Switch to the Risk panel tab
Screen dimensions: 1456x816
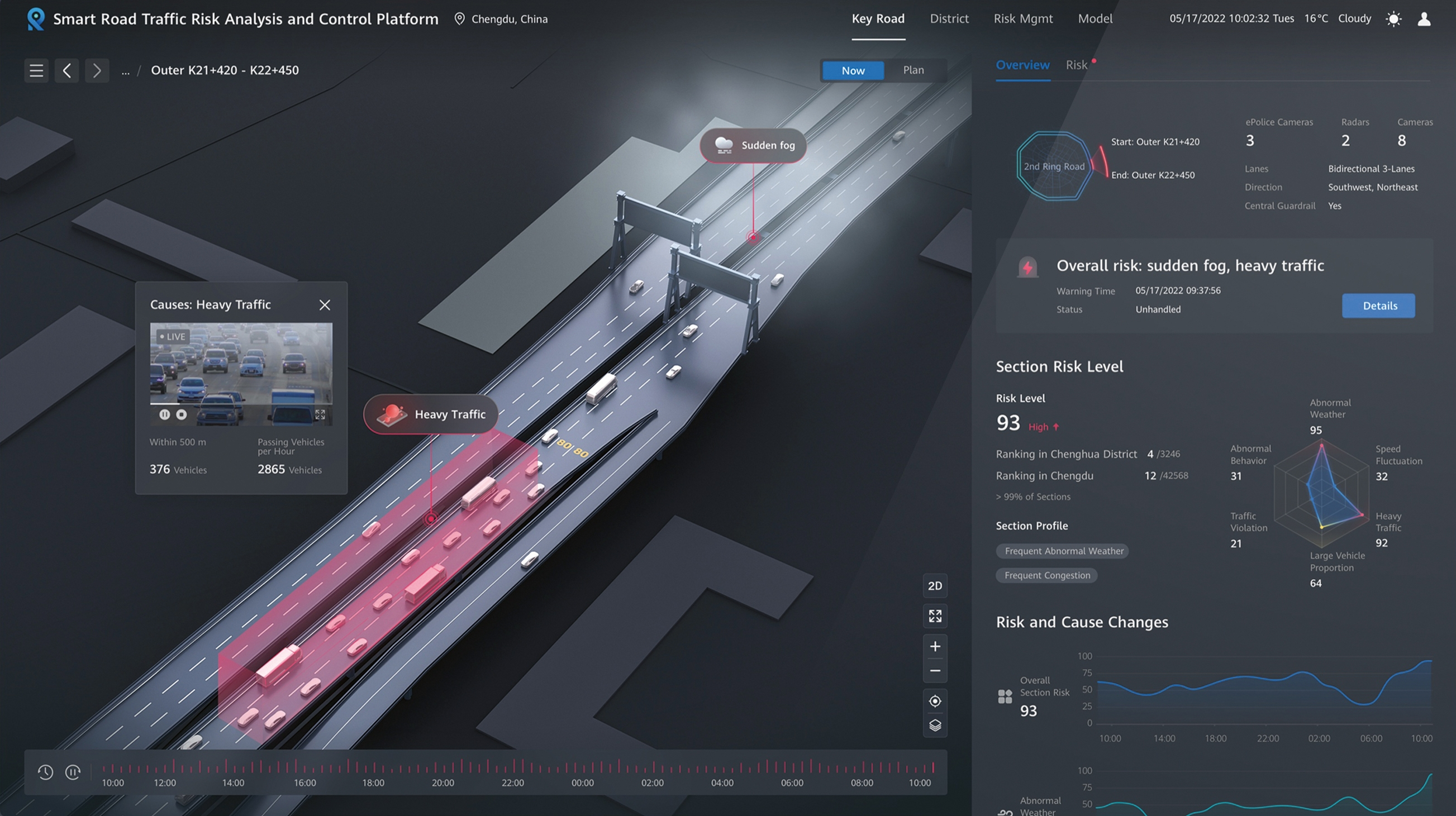[x=1076, y=65]
